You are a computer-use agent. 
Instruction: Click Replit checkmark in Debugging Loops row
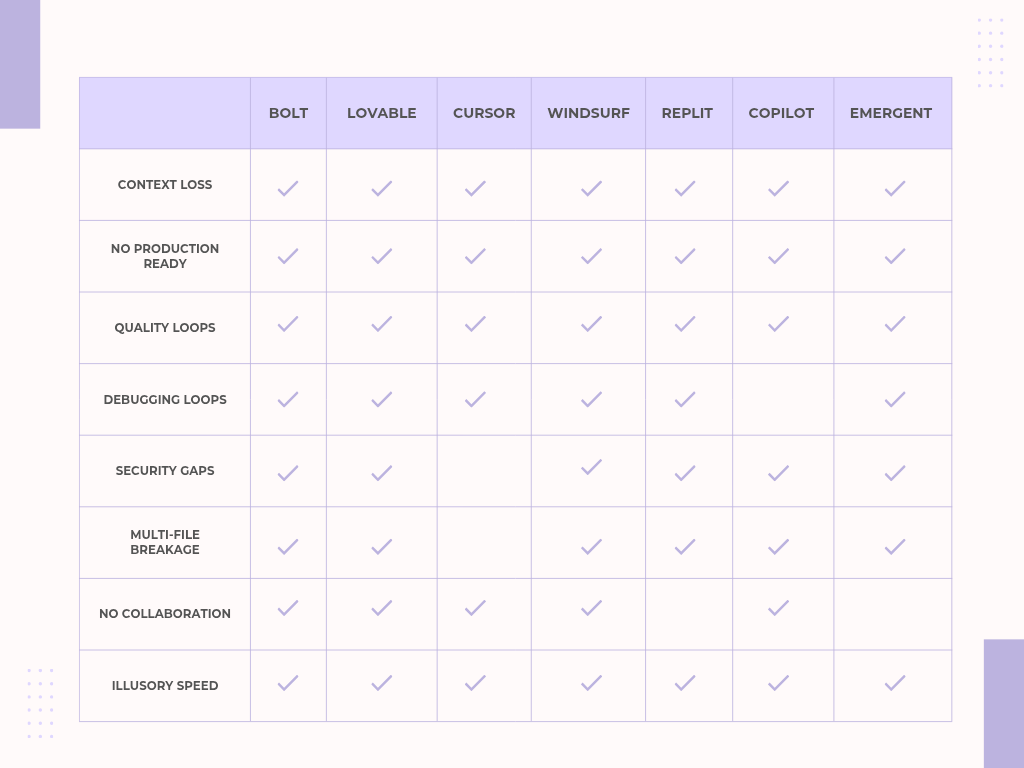coord(685,399)
